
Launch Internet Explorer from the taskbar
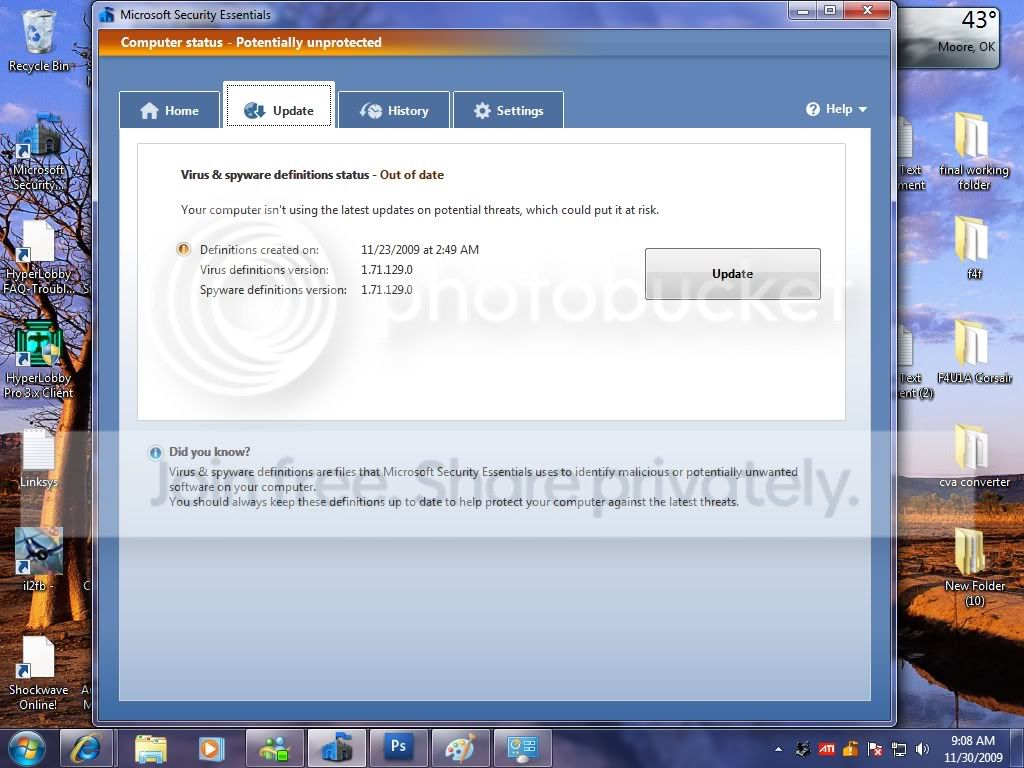(x=86, y=748)
